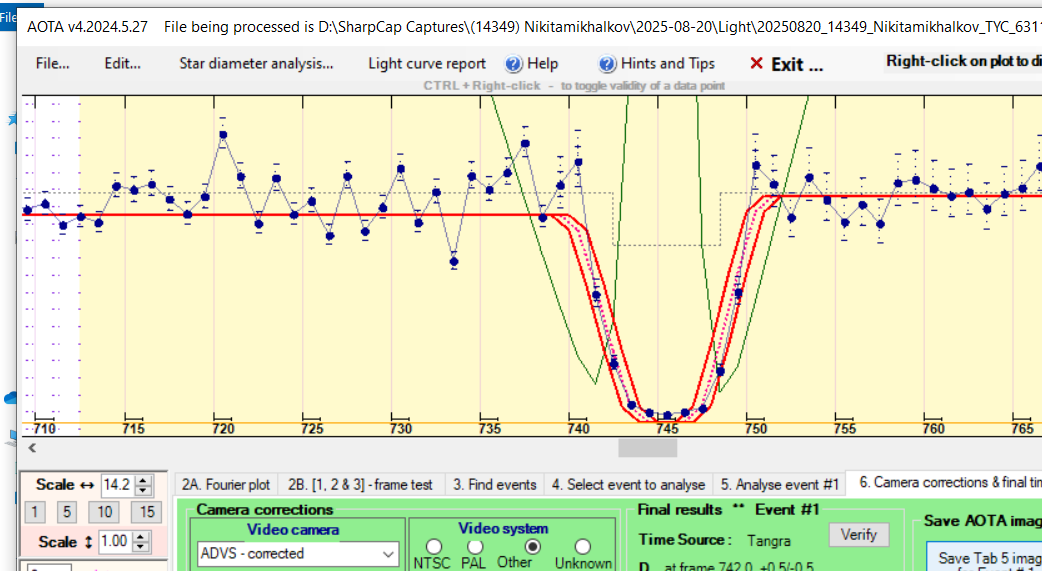Open the File menu

(x=52, y=64)
